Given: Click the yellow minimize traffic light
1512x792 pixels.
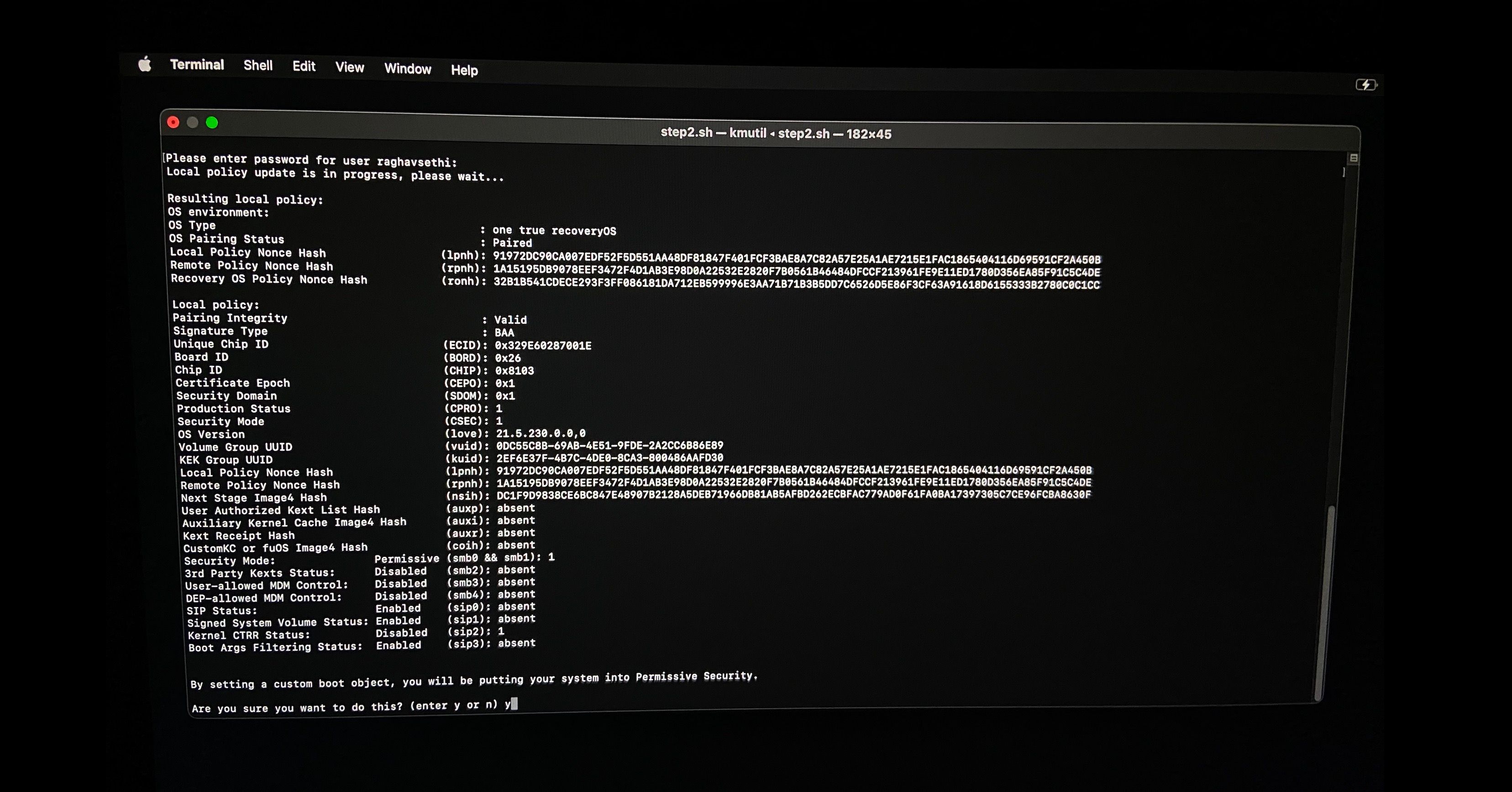Looking at the screenshot, I should coord(193,122).
